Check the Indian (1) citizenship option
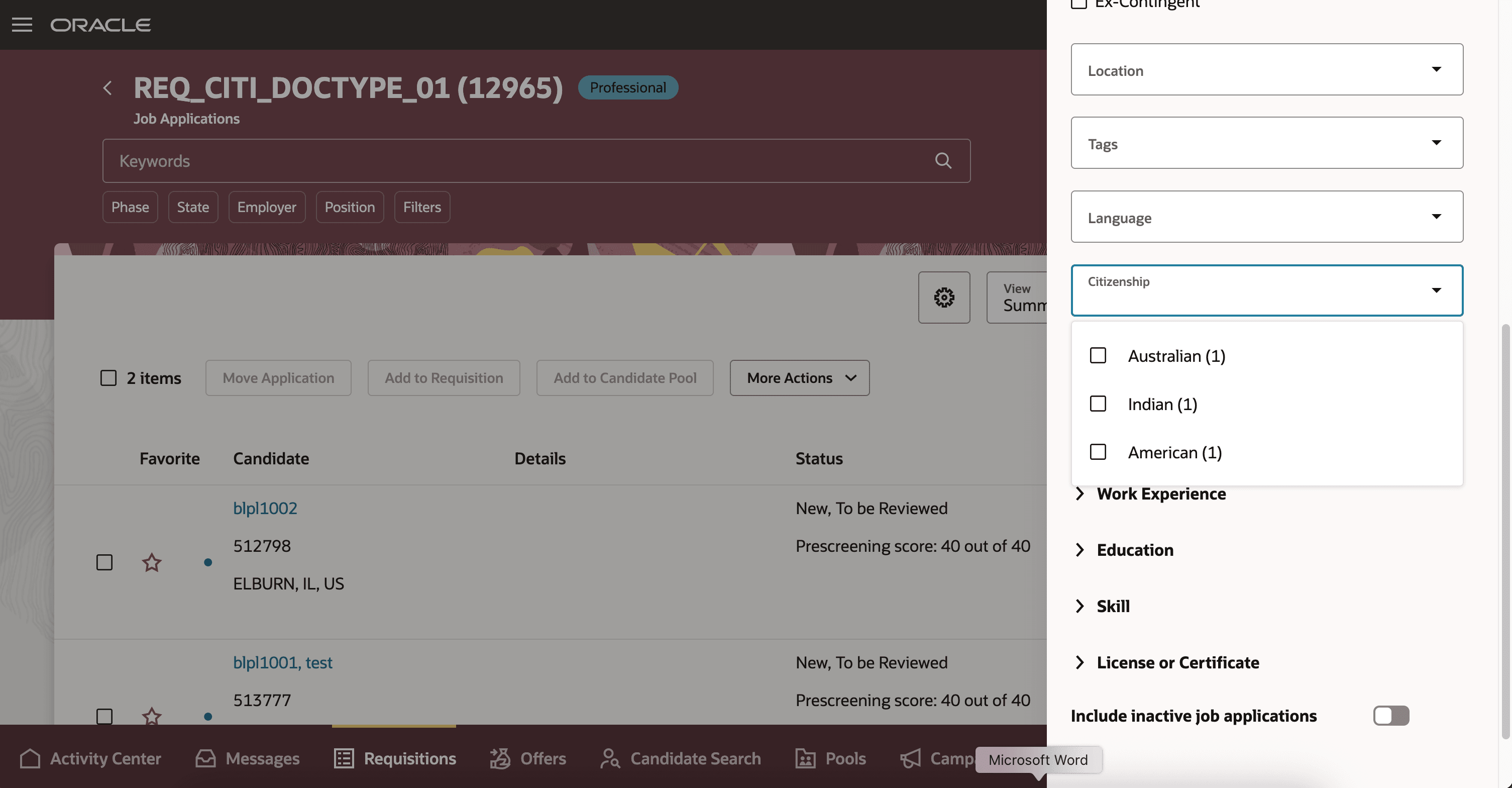1512x788 pixels. point(1098,404)
